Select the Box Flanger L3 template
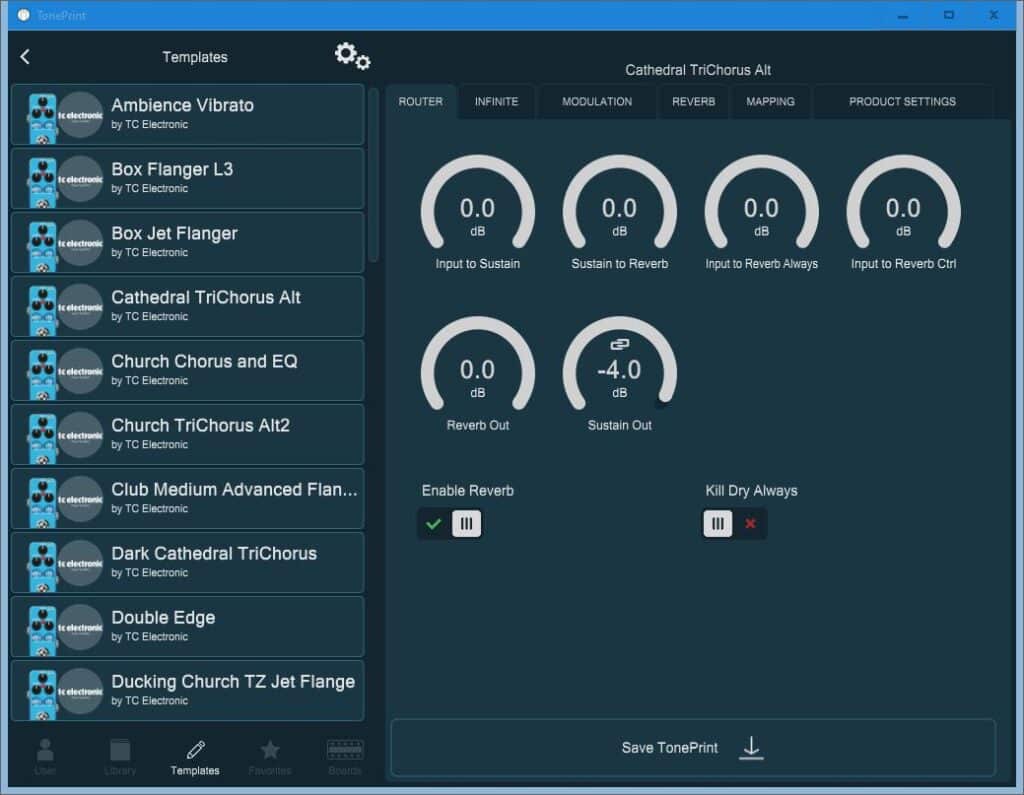The height and width of the screenshot is (795, 1024). [x=187, y=179]
